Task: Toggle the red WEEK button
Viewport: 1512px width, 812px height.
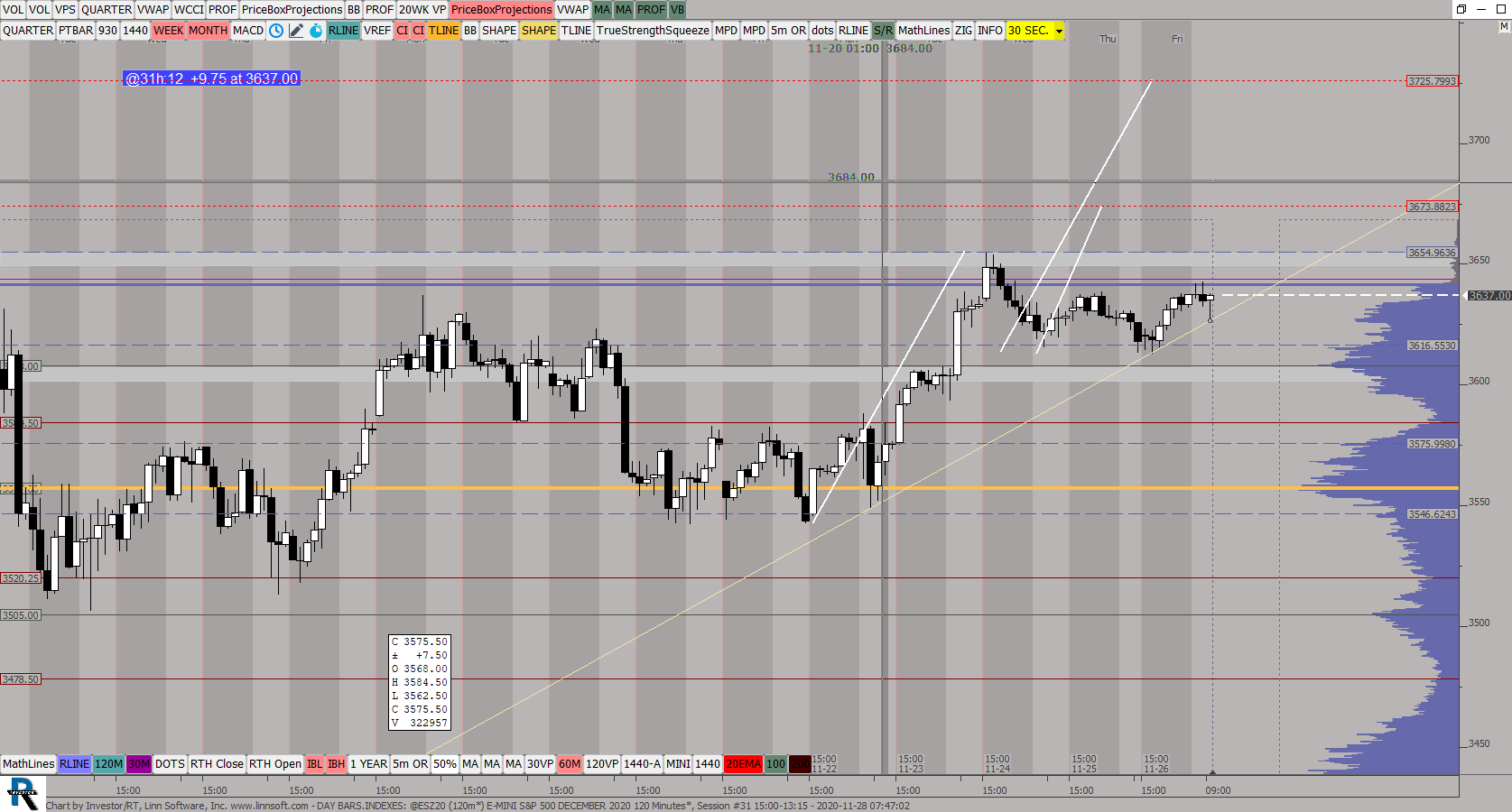Action: [168, 30]
